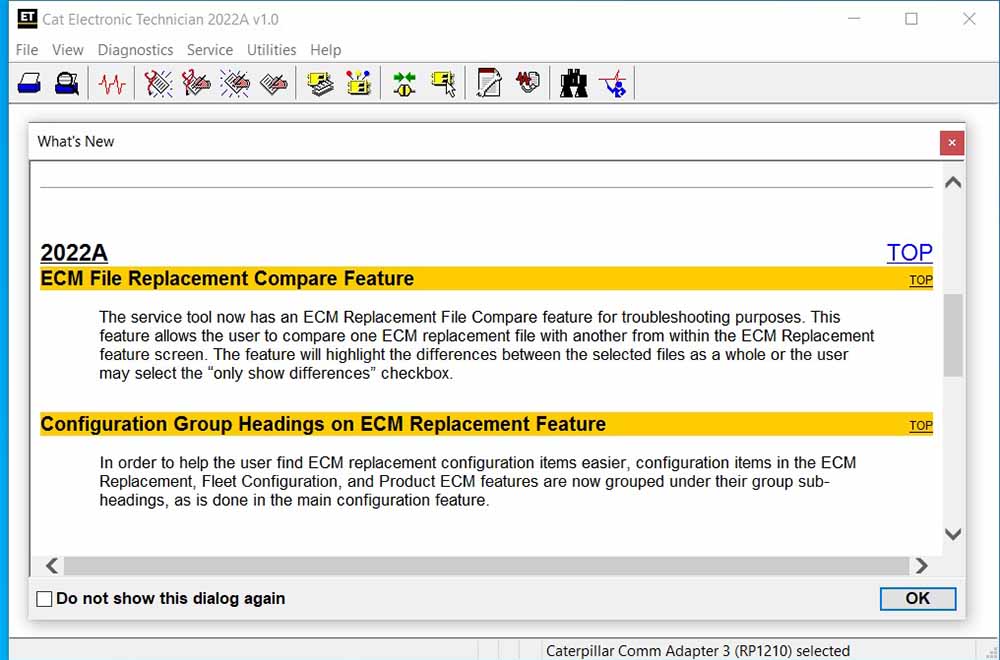Click the 'What's New' dialog title
This screenshot has height=660, width=1000.
coord(76,142)
